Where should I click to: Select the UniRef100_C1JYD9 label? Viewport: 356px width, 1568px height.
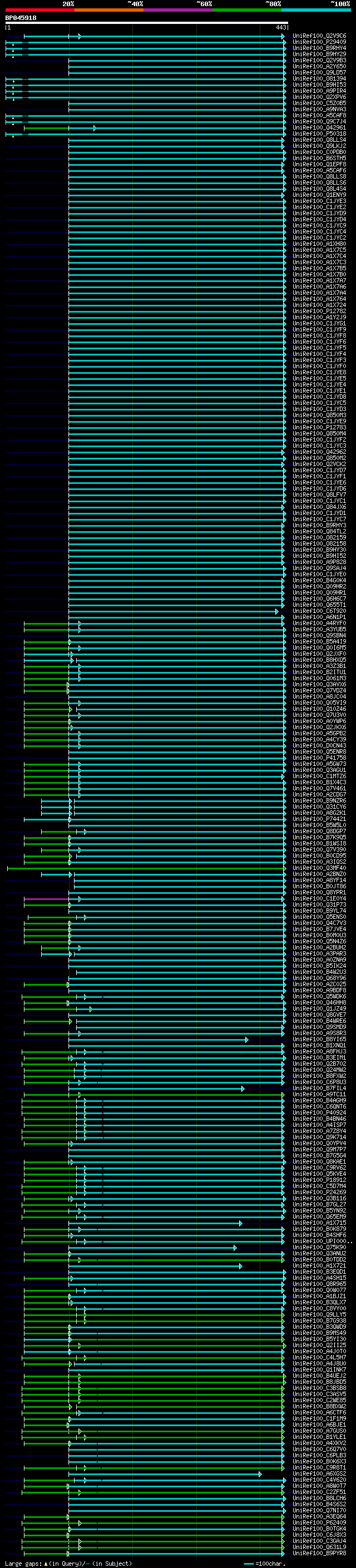pyautogui.click(x=319, y=213)
